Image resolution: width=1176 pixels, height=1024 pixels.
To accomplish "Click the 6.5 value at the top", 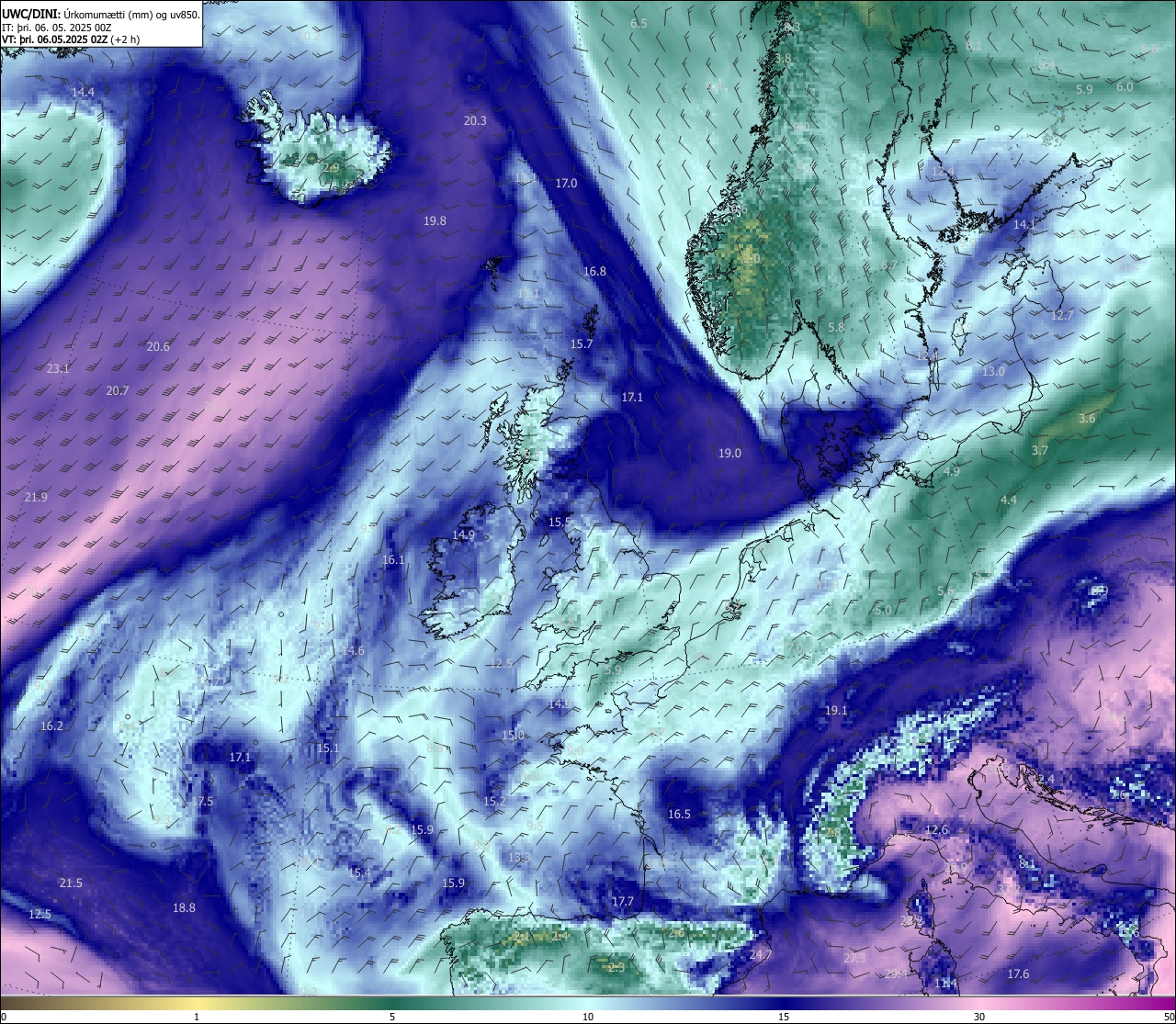I will click(x=639, y=23).
